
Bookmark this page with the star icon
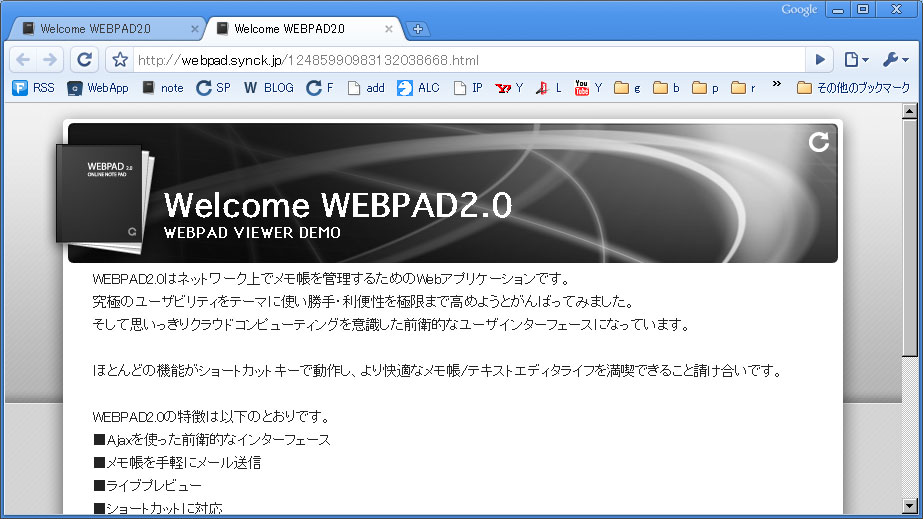coord(120,59)
